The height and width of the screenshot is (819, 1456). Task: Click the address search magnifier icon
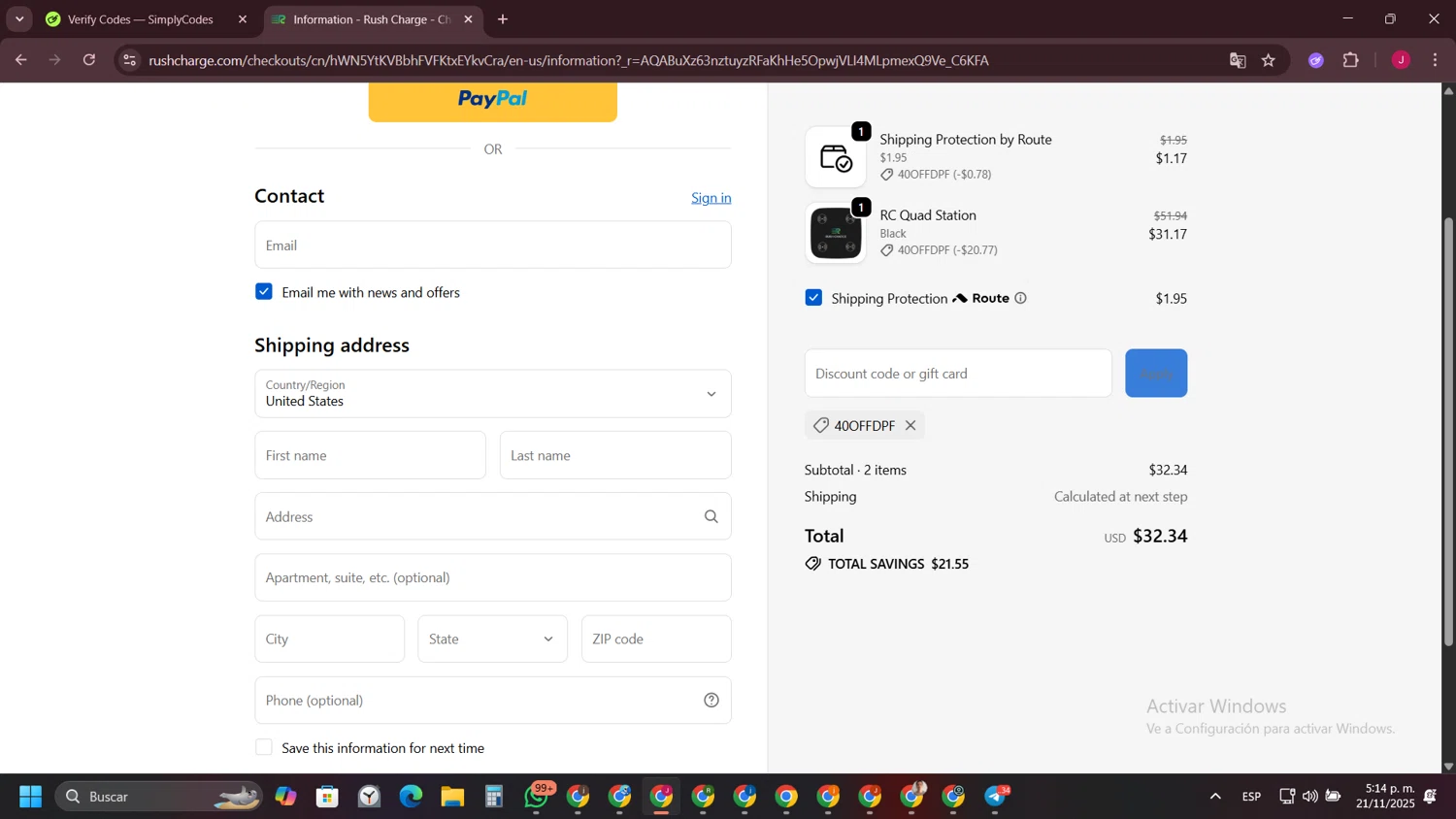pos(711,517)
